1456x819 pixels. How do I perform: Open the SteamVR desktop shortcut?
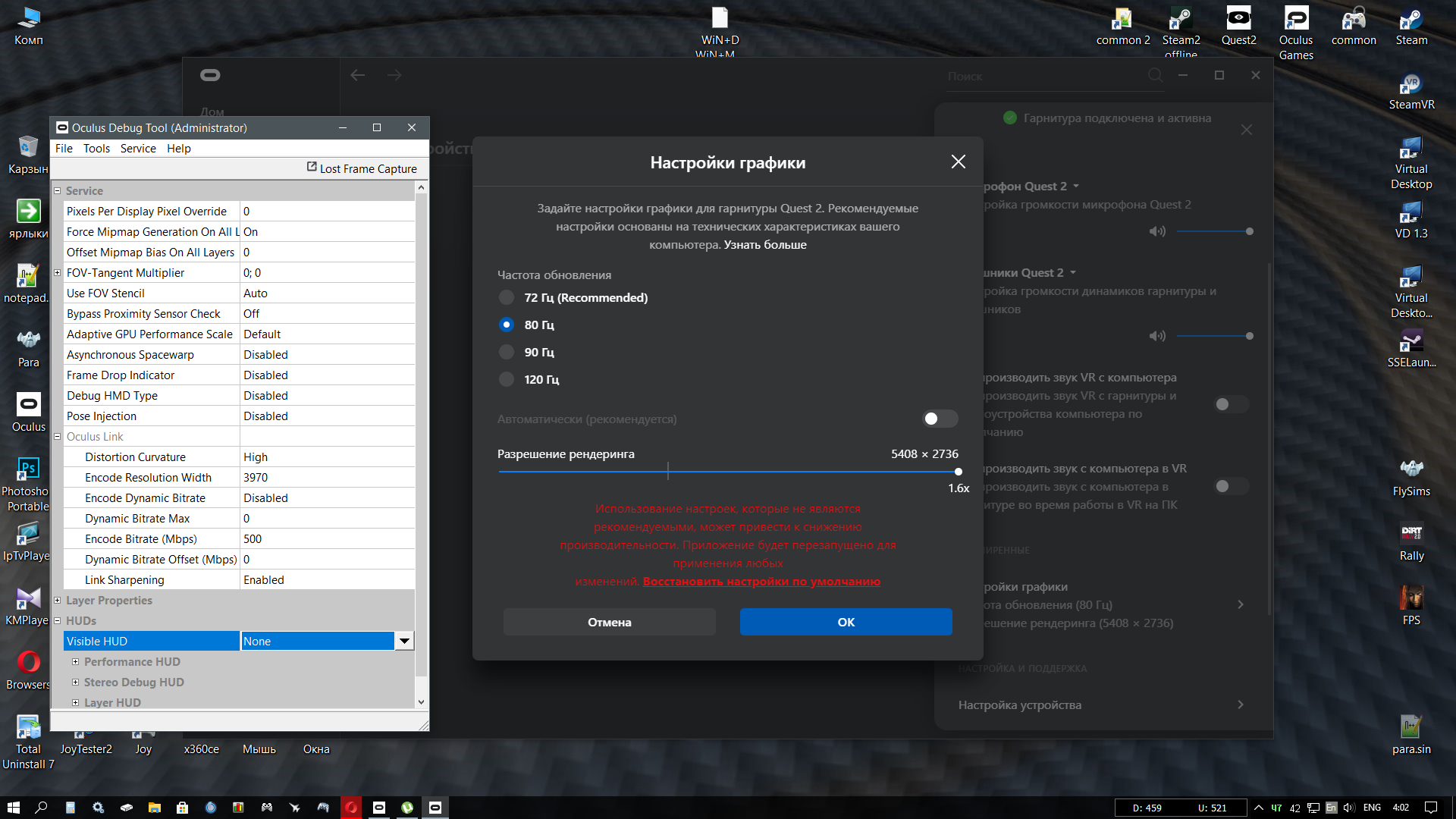[1410, 92]
